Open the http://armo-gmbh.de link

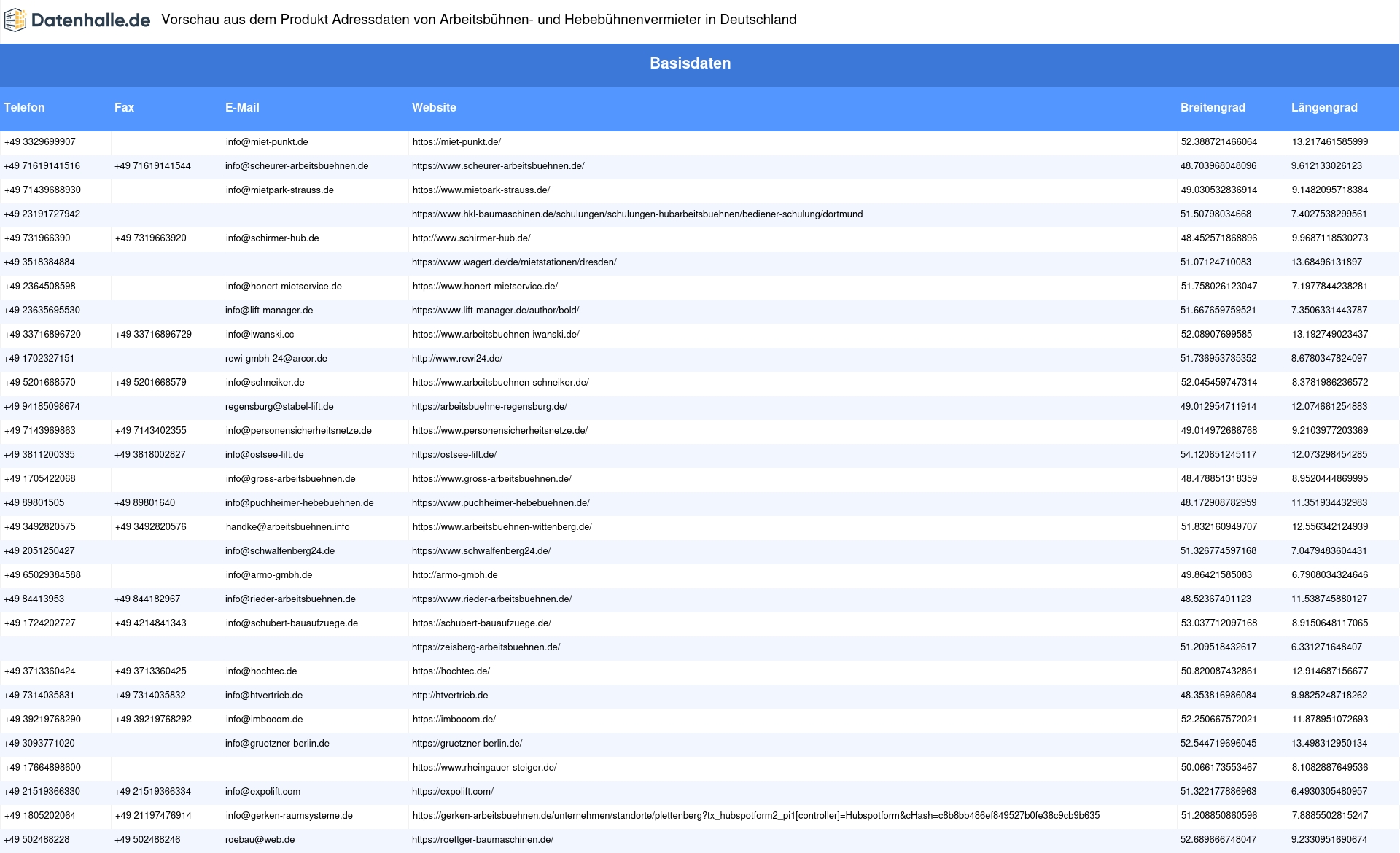coord(455,575)
